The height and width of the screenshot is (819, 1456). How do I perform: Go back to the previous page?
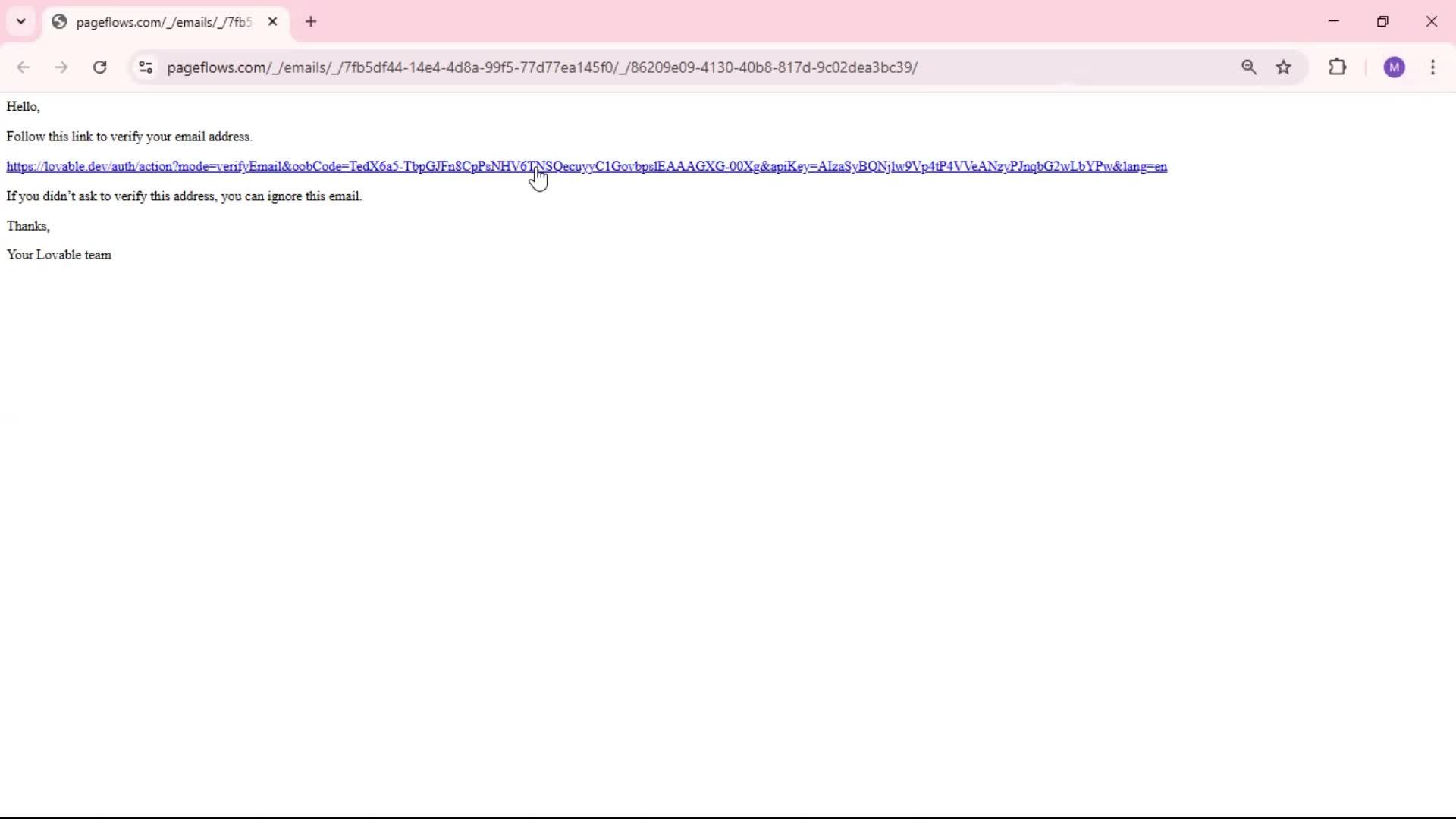click(24, 67)
